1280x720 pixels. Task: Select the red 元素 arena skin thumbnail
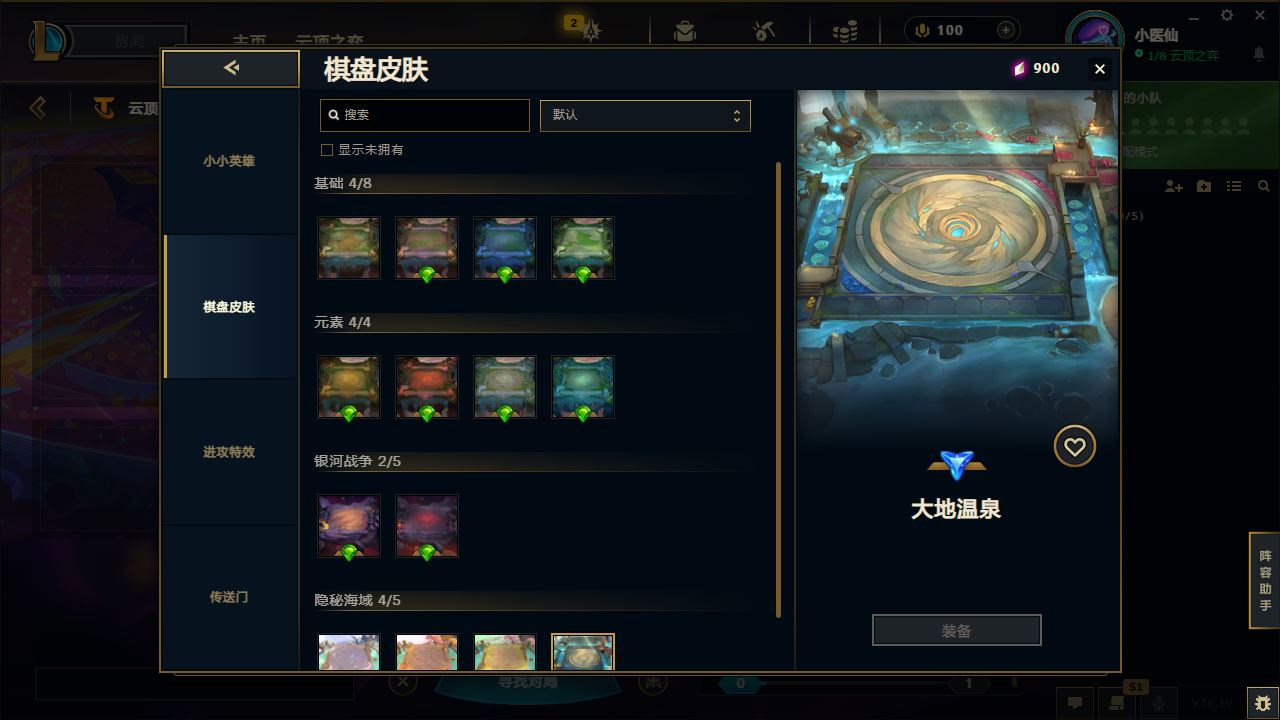click(x=427, y=387)
